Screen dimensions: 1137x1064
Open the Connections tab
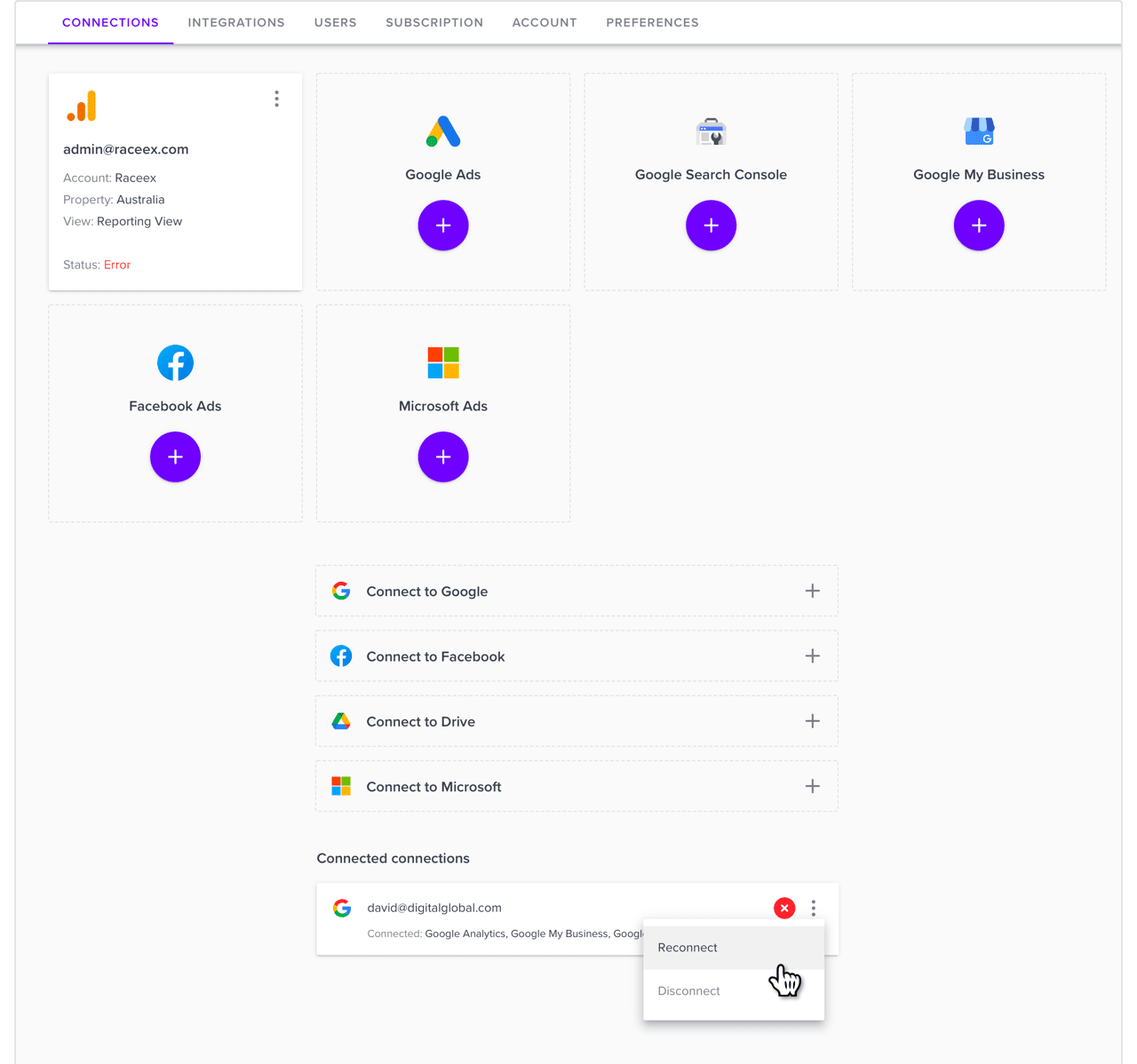[110, 22]
